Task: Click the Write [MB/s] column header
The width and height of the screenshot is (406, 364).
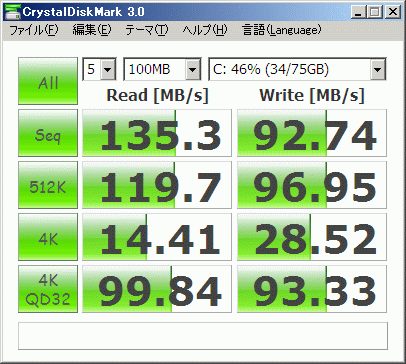Action: (312, 96)
